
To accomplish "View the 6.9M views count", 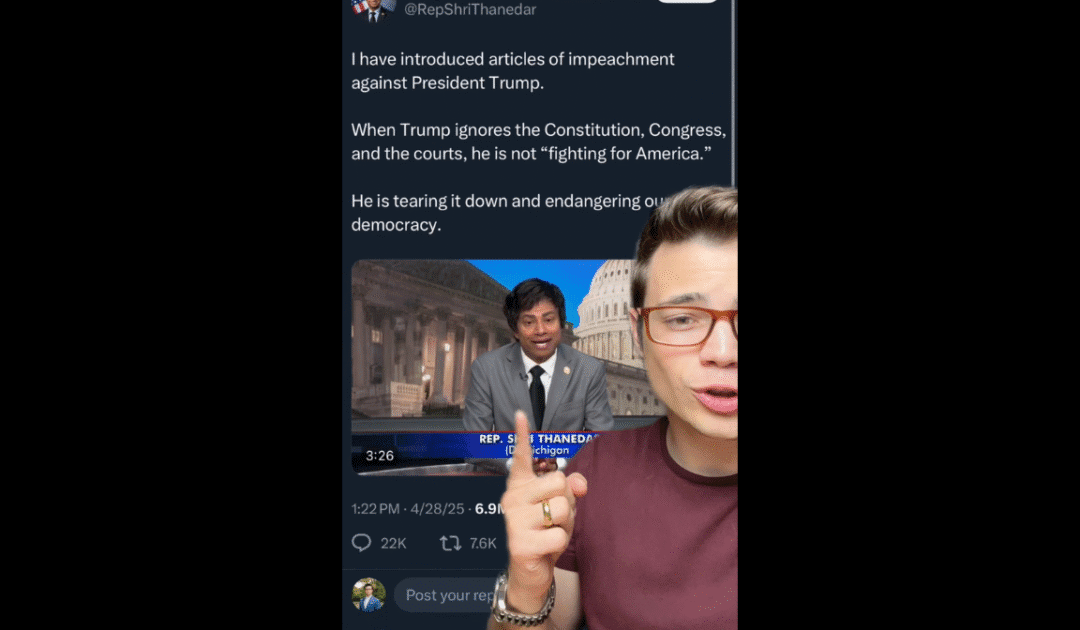I will point(490,509).
